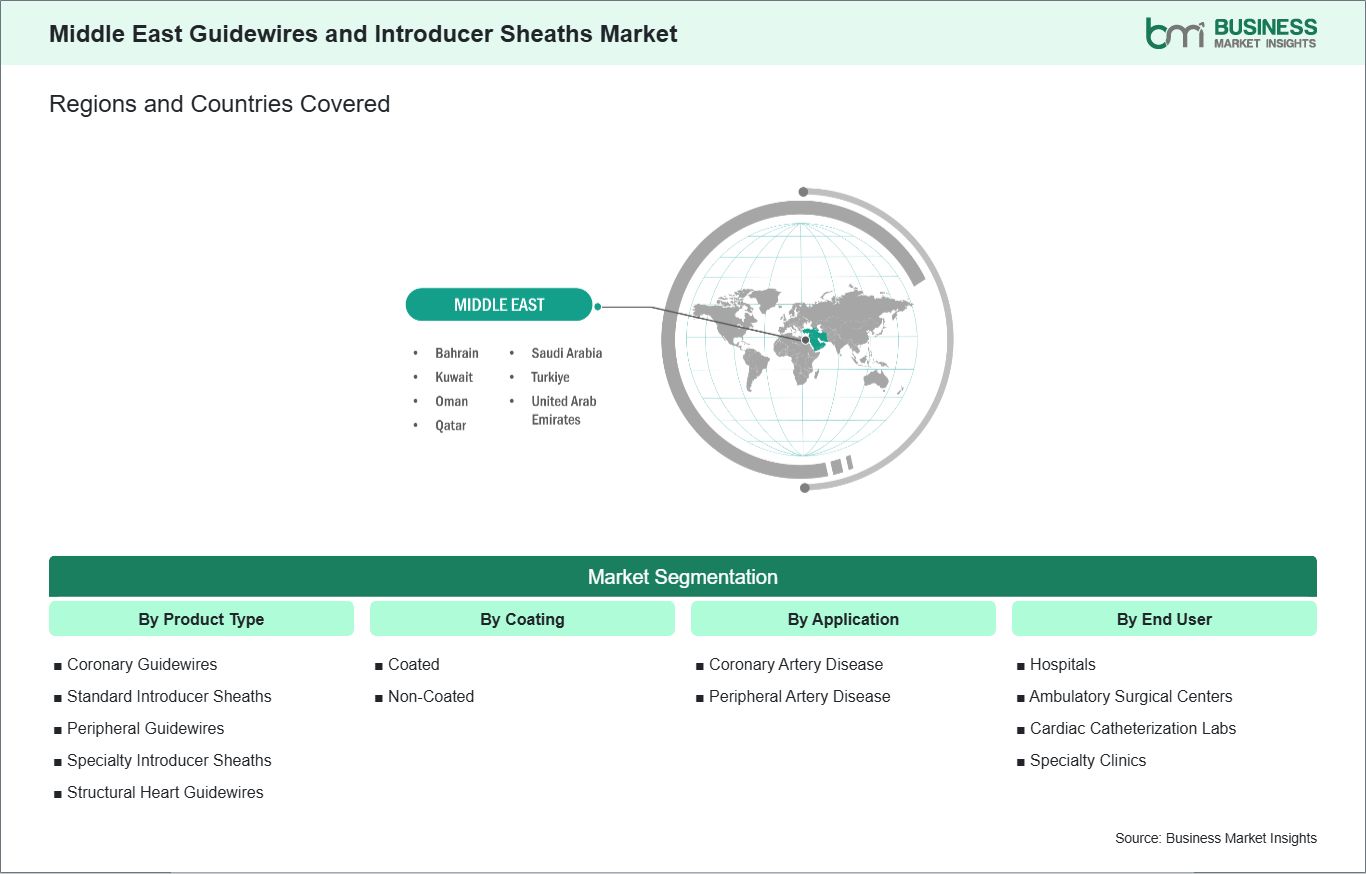
Task: Click the Source: Business Market Insights link
Action: pos(1216,838)
